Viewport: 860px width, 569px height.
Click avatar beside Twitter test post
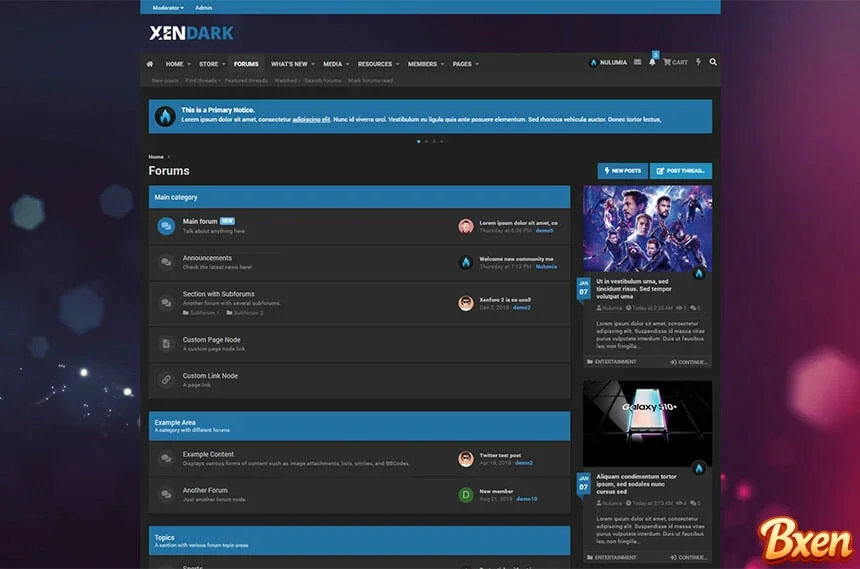click(x=466, y=459)
